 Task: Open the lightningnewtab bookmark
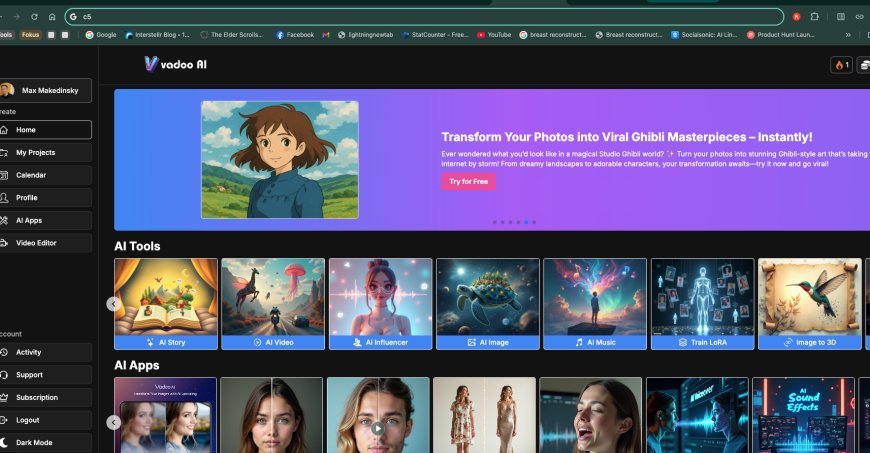click(x=365, y=34)
